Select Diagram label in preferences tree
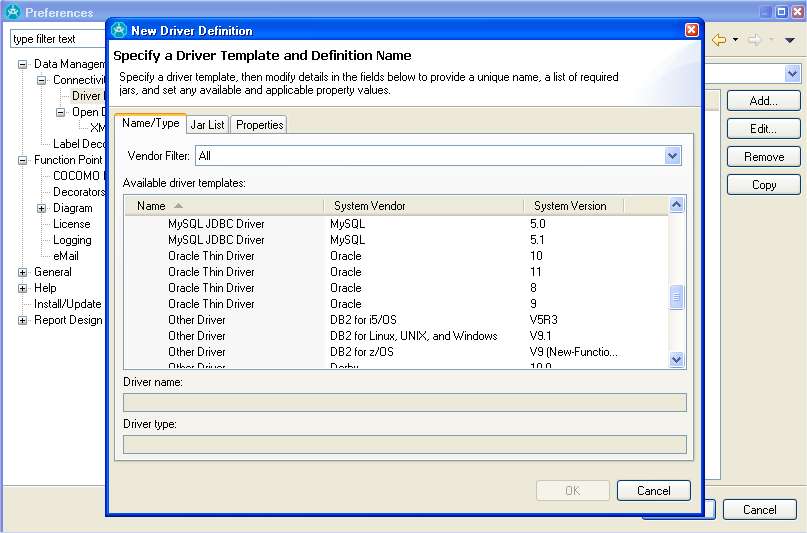The image size is (807, 533). (73, 208)
